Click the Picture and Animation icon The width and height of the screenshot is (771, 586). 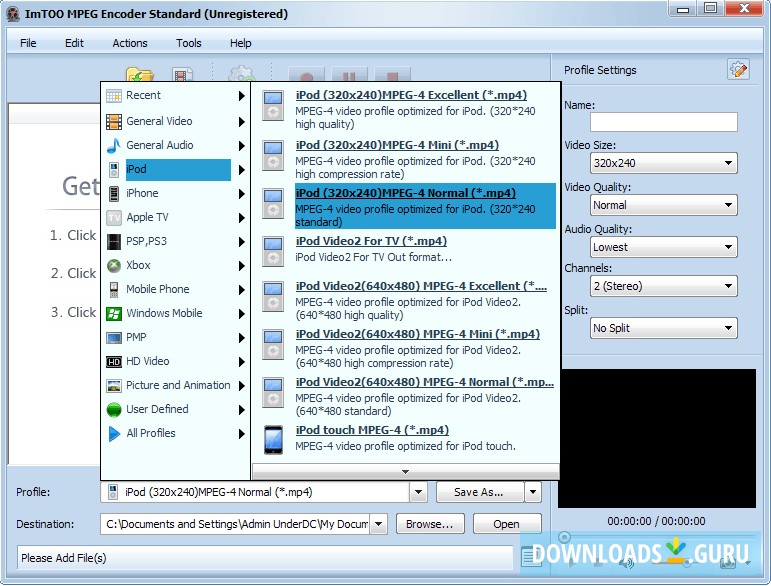pyautogui.click(x=114, y=386)
